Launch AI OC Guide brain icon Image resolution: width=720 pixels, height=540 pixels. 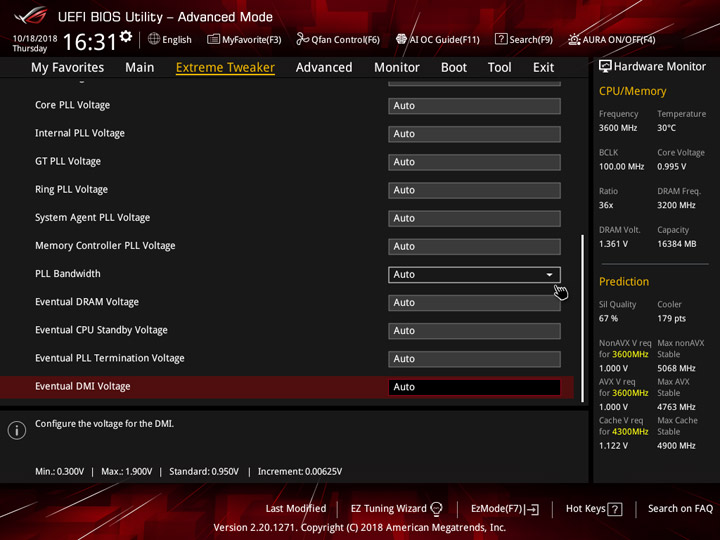[401, 39]
